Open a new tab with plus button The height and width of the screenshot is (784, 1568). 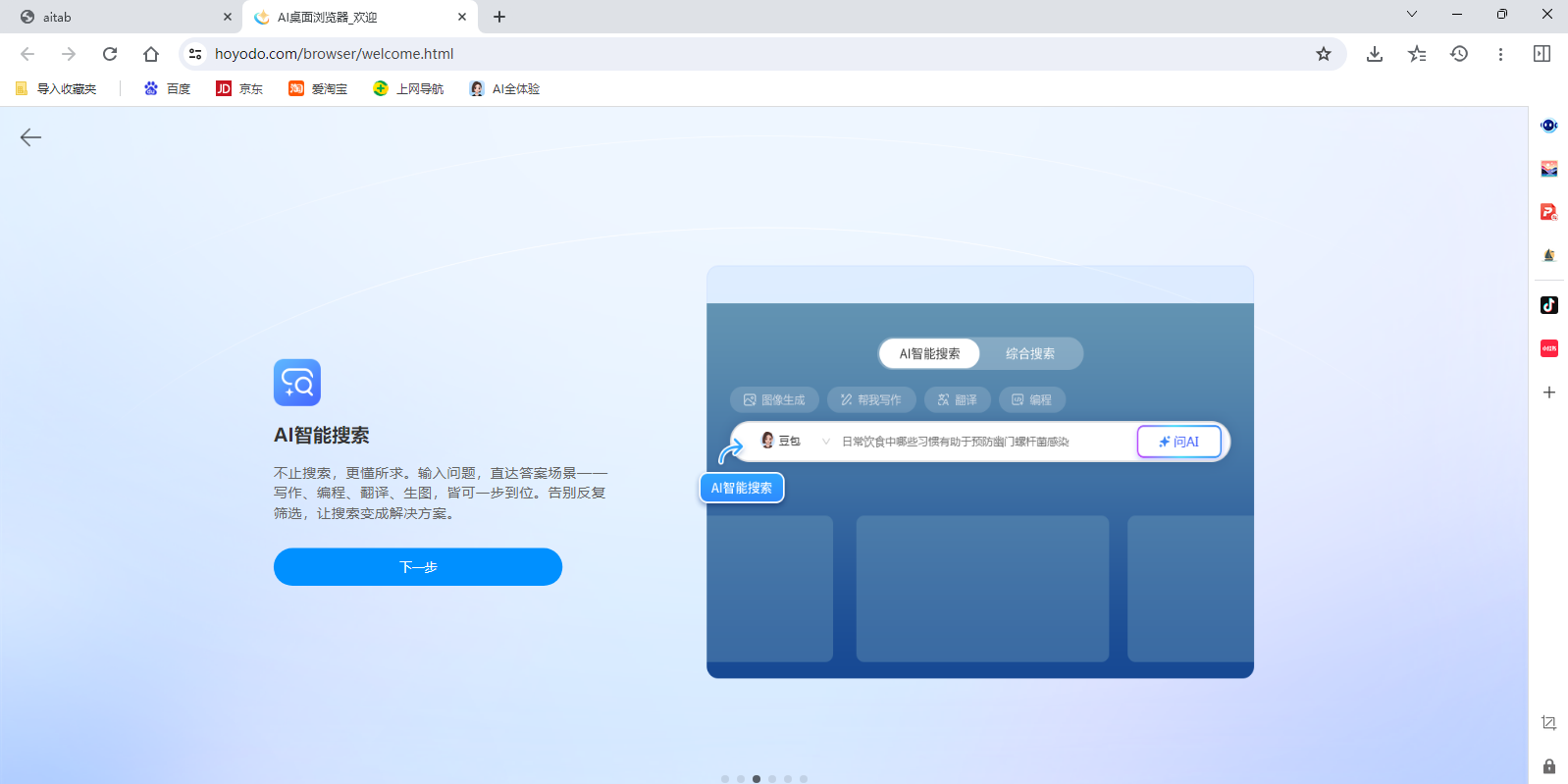pos(499,17)
